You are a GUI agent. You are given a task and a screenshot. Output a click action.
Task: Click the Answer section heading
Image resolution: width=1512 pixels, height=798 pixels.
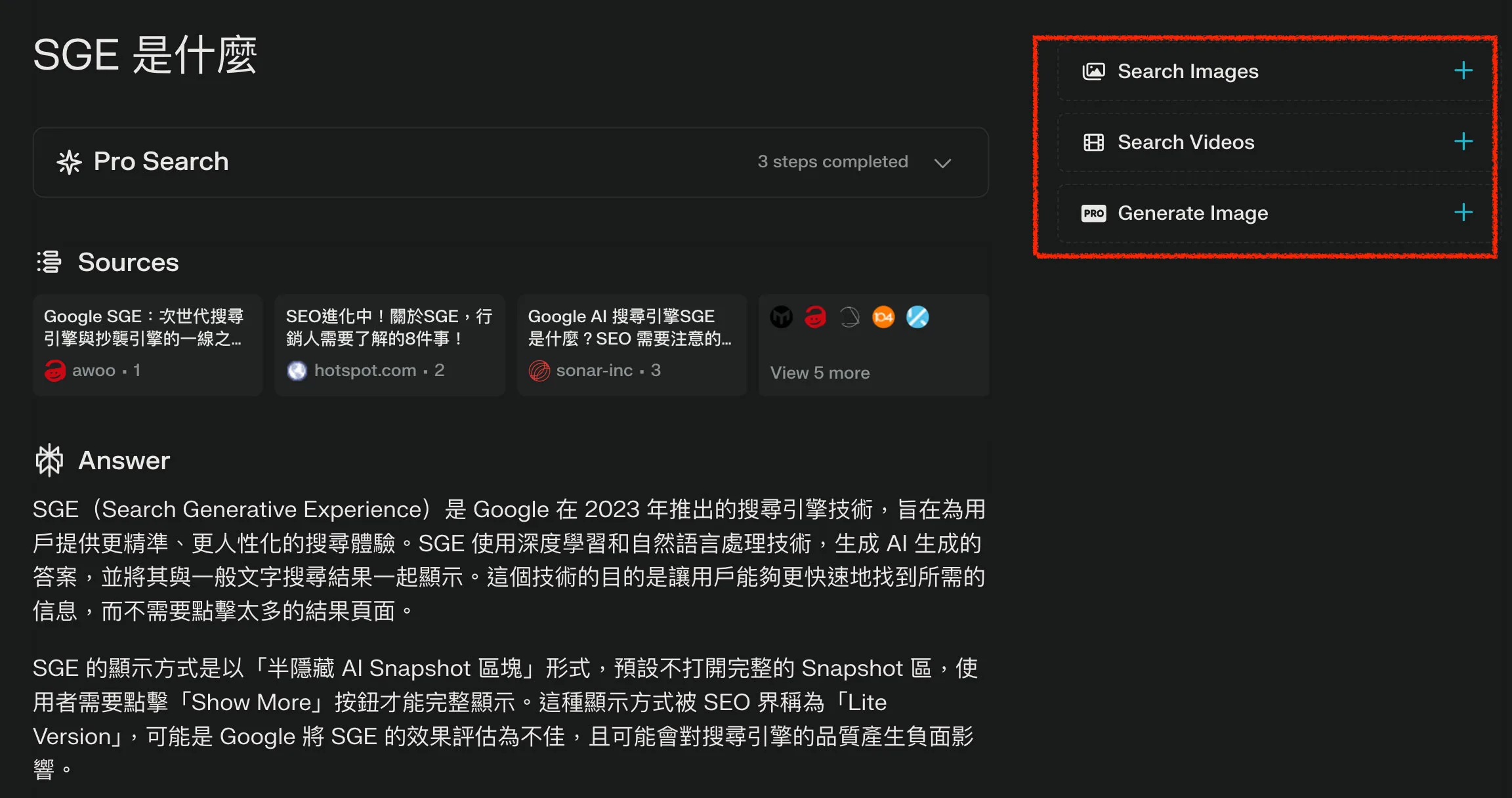point(124,461)
